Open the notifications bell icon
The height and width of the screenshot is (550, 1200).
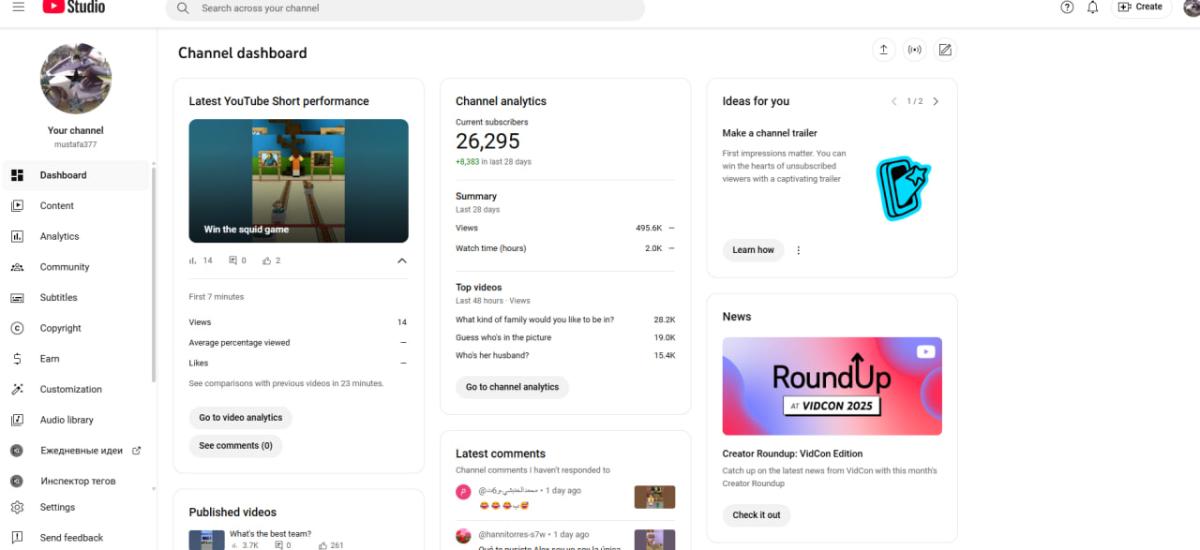tap(1093, 7)
